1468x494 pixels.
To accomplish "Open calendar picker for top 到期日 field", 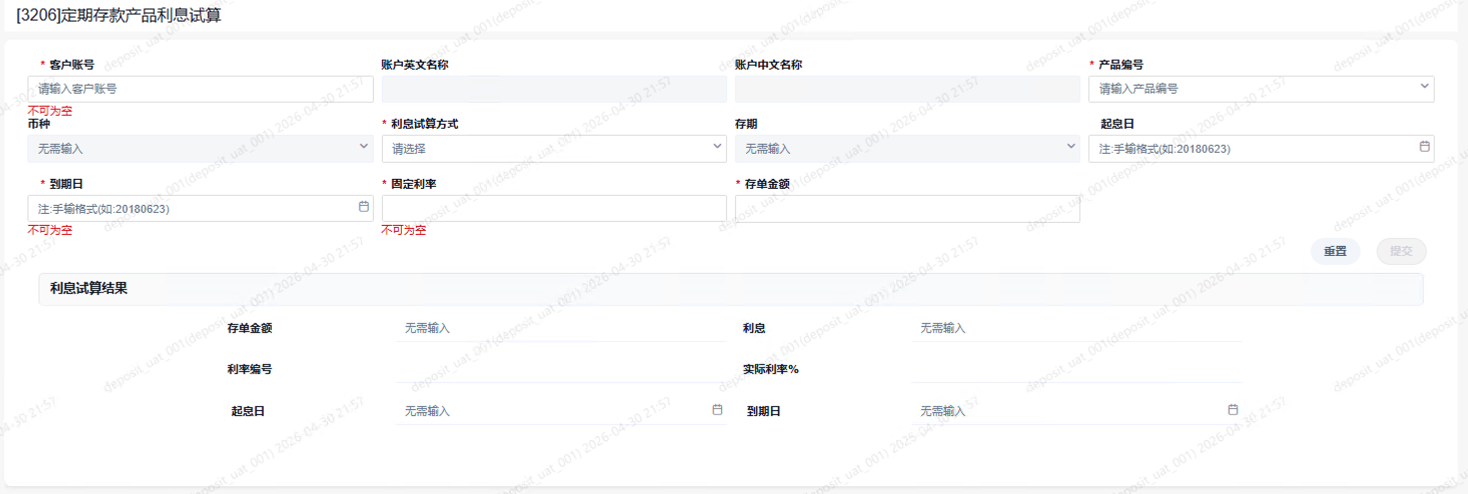I will (x=364, y=207).
